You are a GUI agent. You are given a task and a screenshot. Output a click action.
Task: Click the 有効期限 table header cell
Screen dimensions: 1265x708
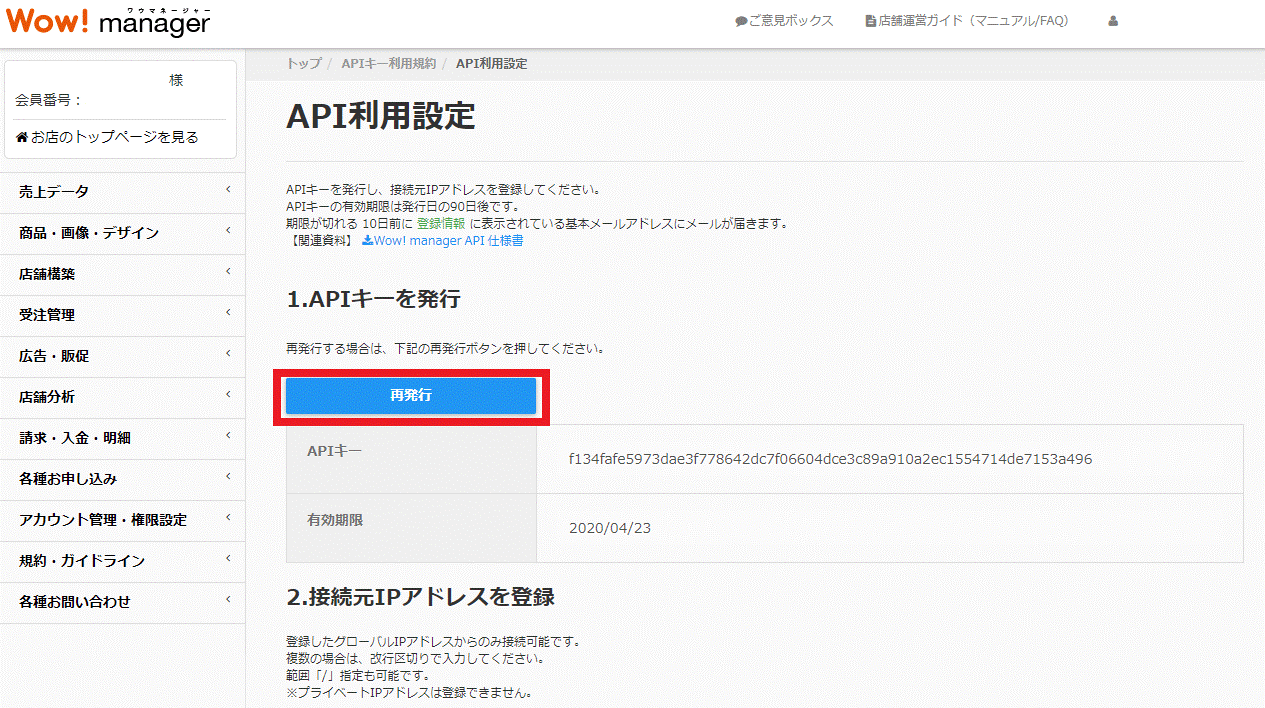click(x=411, y=527)
